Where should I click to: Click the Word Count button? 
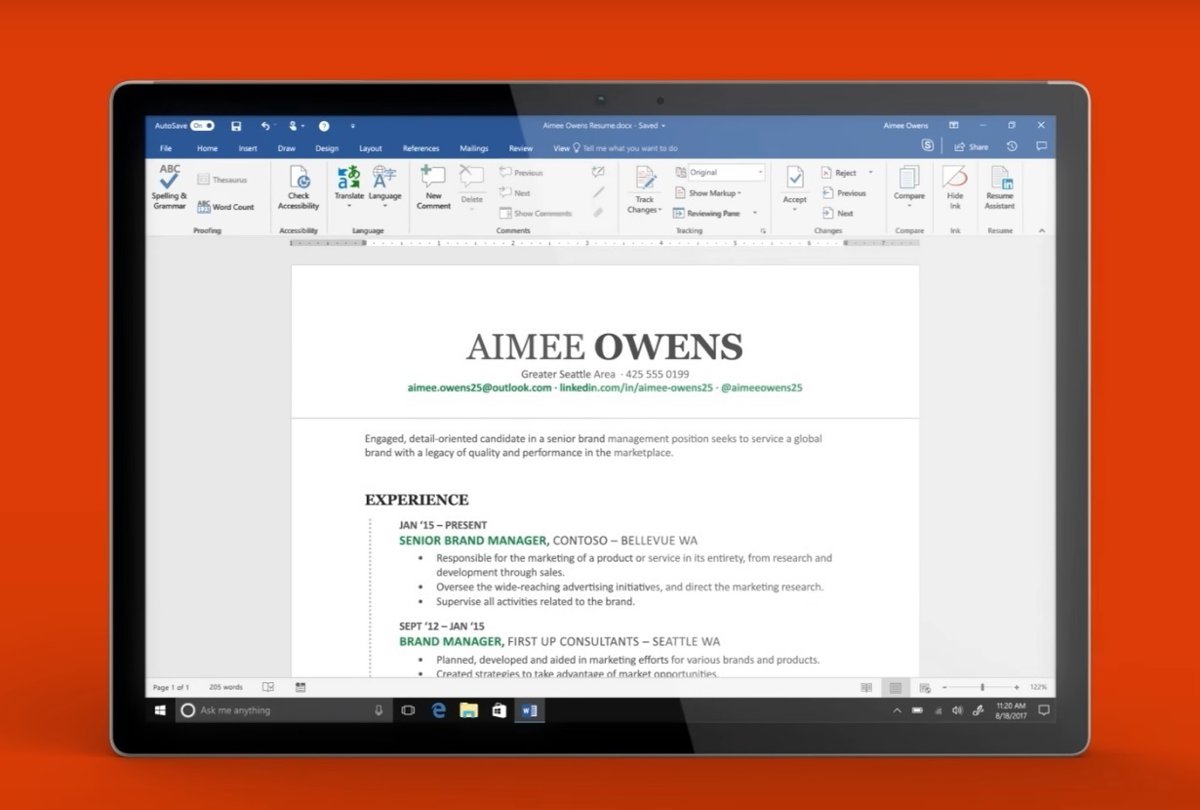pos(225,207)
